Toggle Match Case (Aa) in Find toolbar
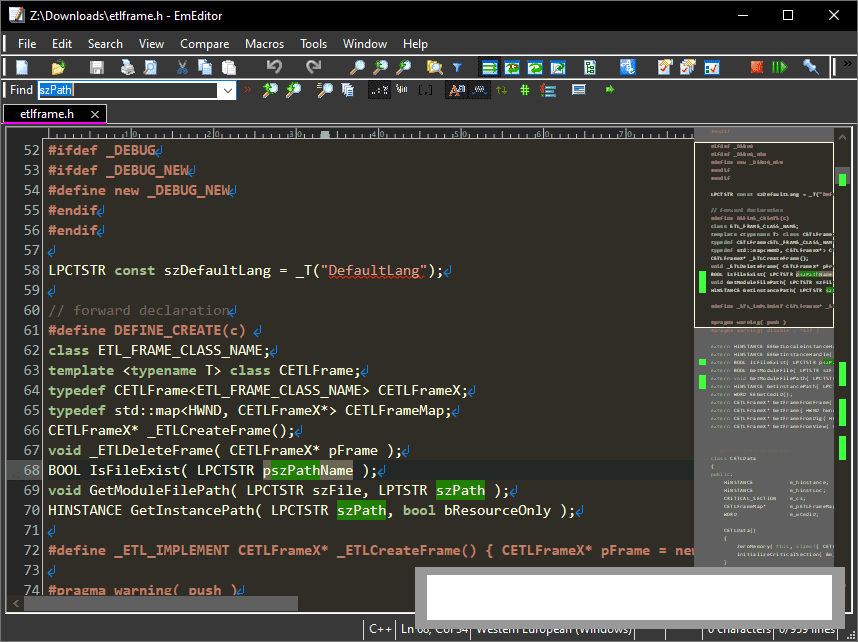 456,90
